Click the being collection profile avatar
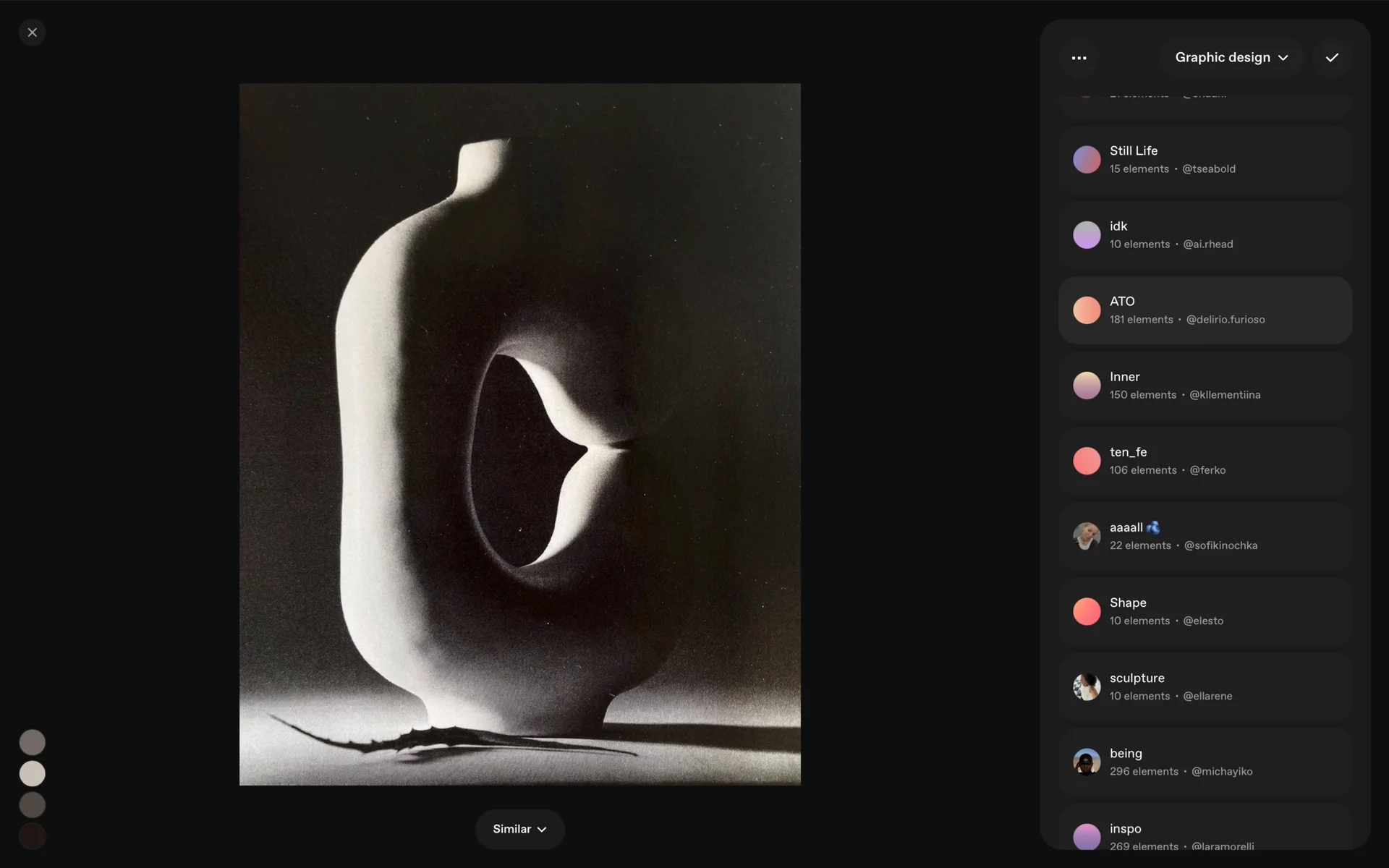 click(x=1086, y=762)
